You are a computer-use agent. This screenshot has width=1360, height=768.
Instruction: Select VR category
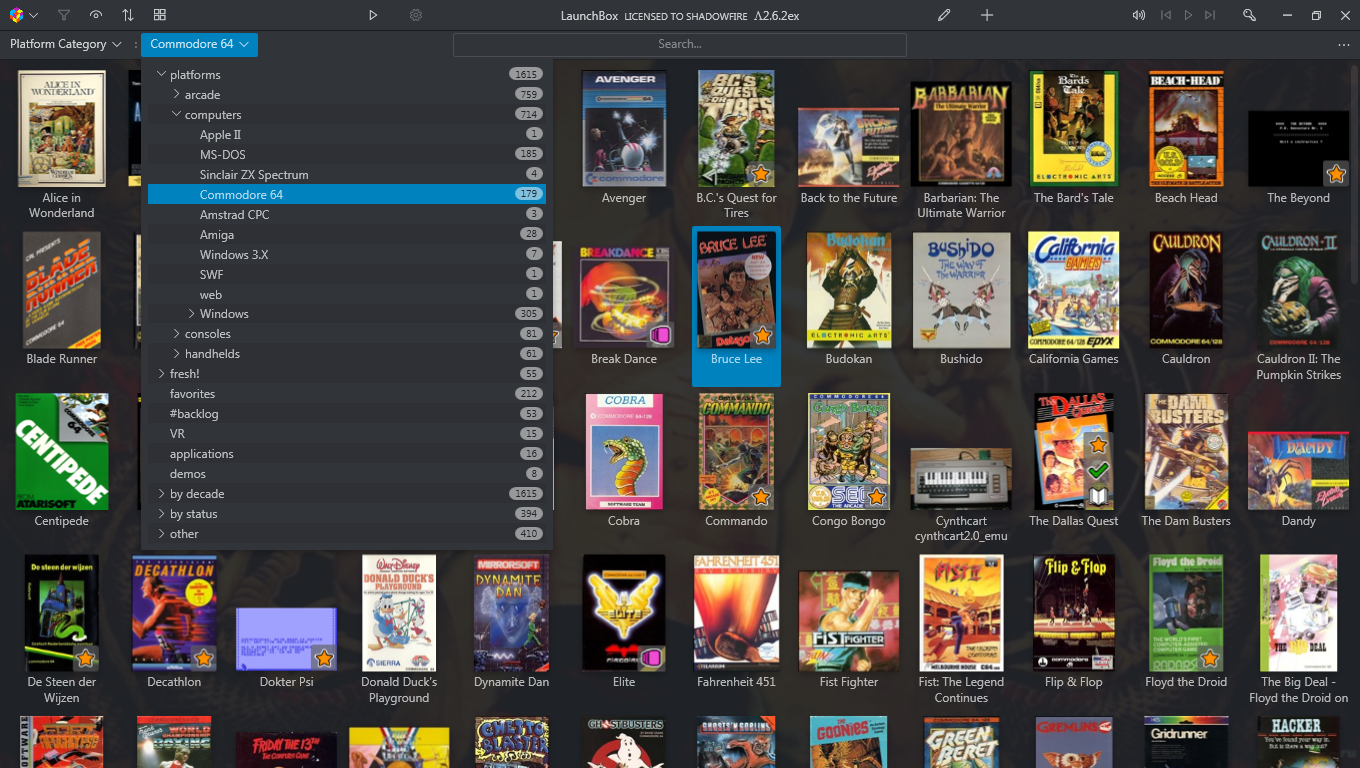[346, 434]
